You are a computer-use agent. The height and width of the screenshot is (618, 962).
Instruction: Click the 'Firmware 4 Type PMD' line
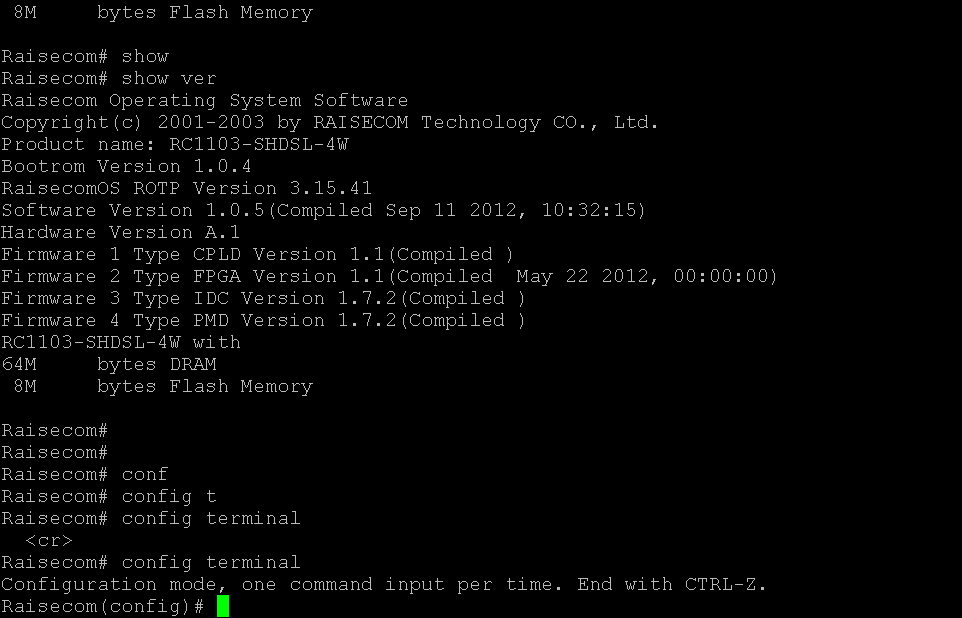point(264,320)
